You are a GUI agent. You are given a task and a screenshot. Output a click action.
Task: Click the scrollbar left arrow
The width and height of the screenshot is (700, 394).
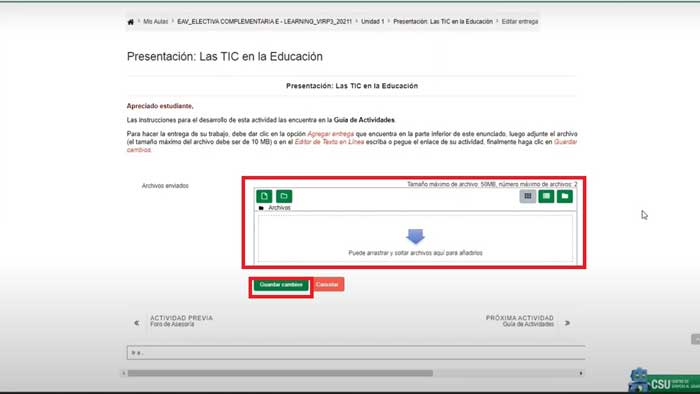click(124, 373)
